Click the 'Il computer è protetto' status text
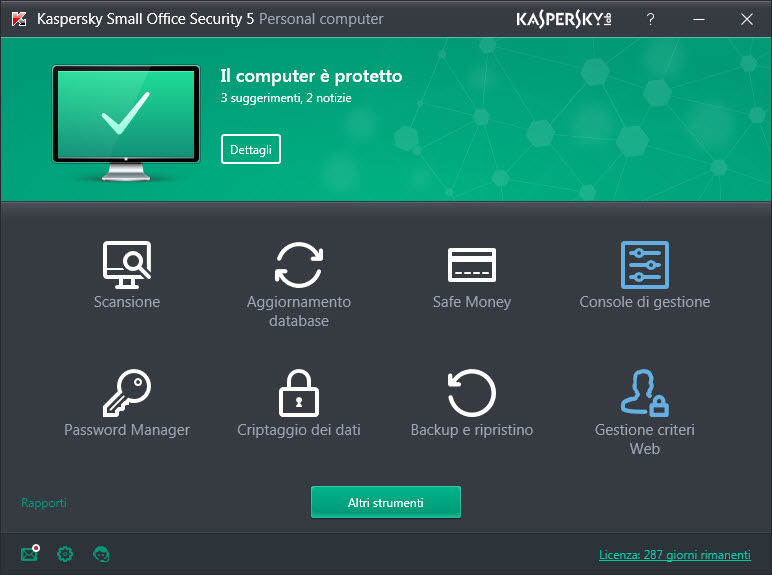Image resolution: width=772 pixels, height=575 pixels. pos(311,76)
